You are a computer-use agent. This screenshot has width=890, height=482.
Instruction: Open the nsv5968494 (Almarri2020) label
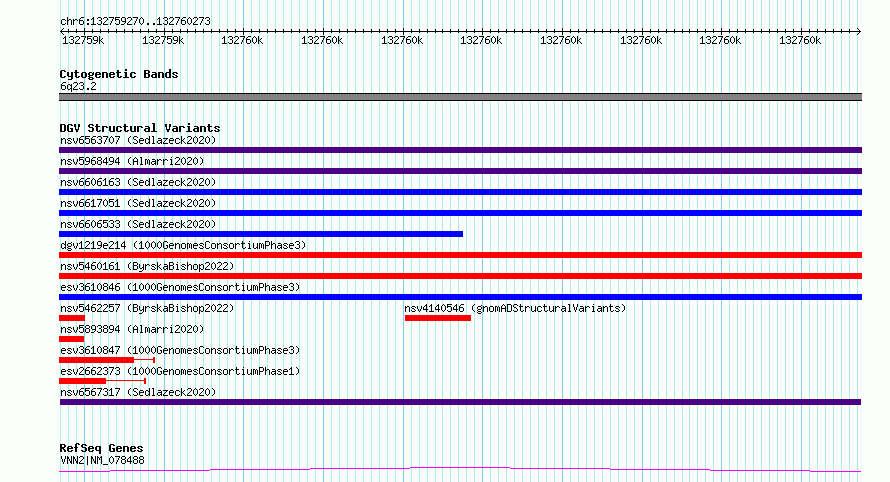pyautogui.click(x=132, y=161)
